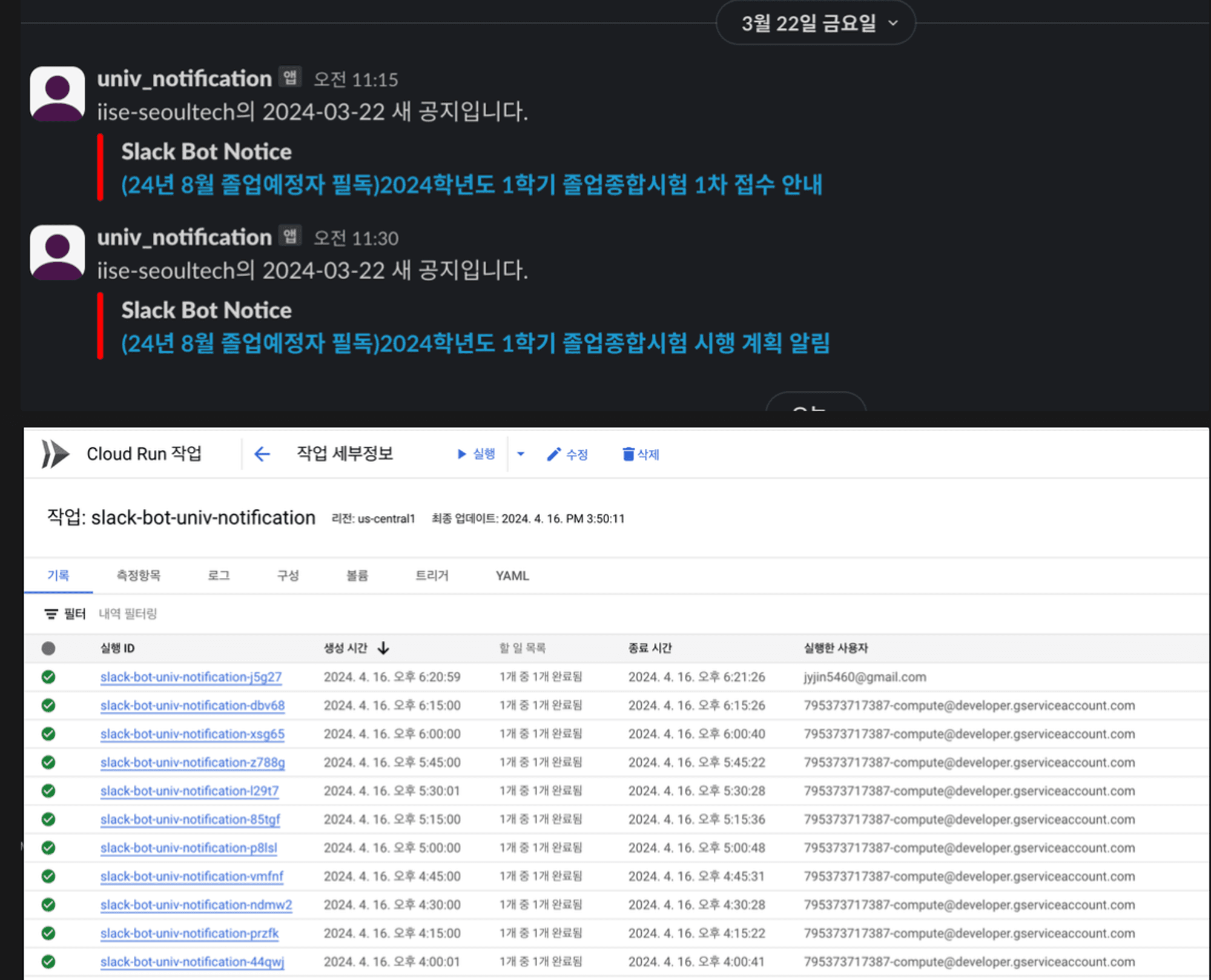Click the 오전 11:15 message timestamp
Screen dimensions: 1211x980
pyautogui.click(x=356, y=79)
